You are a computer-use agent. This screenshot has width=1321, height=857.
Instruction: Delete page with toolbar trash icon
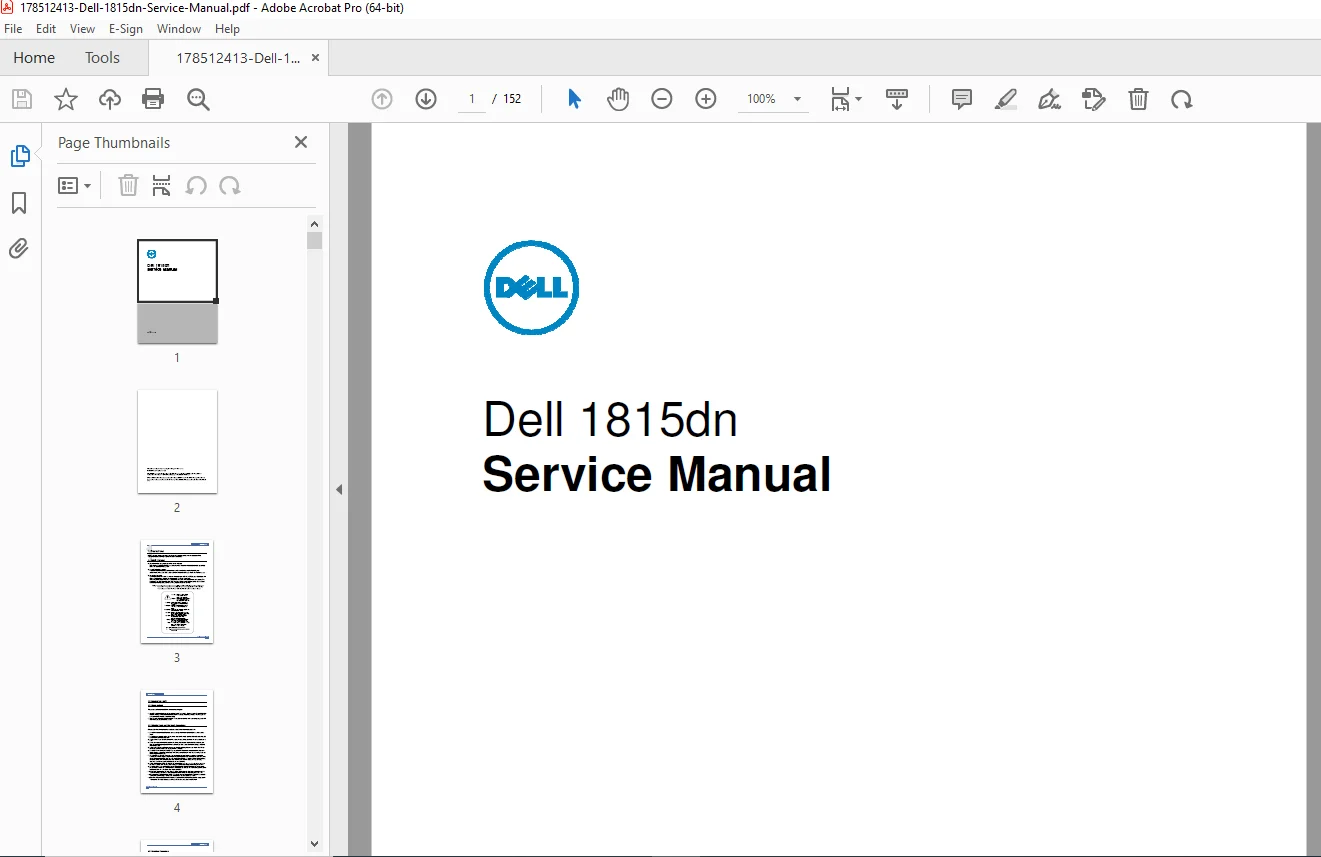click(1138, 99)
